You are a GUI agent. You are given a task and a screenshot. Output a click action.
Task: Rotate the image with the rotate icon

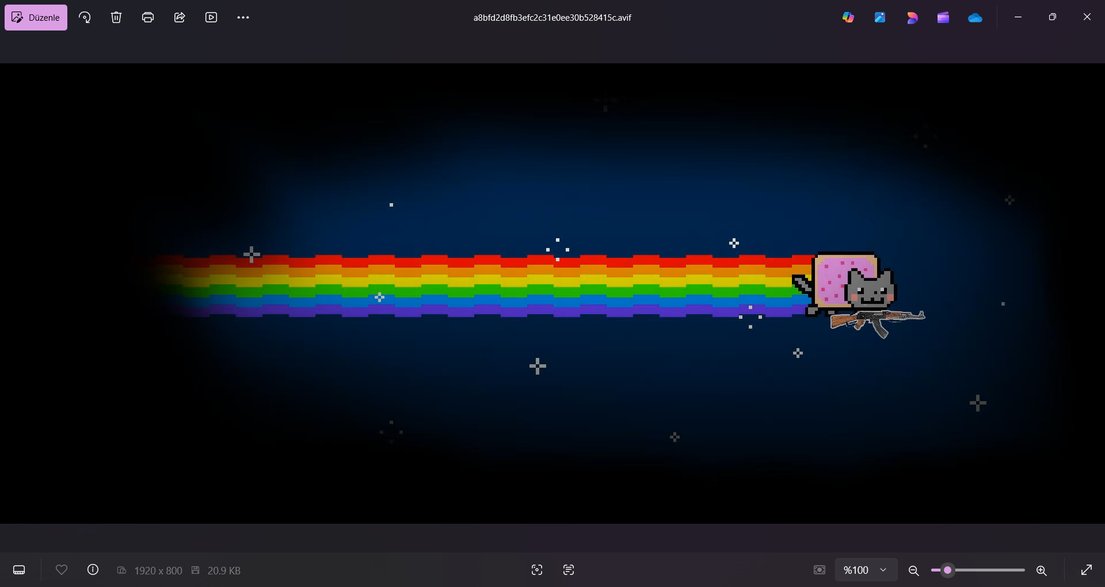85,18
